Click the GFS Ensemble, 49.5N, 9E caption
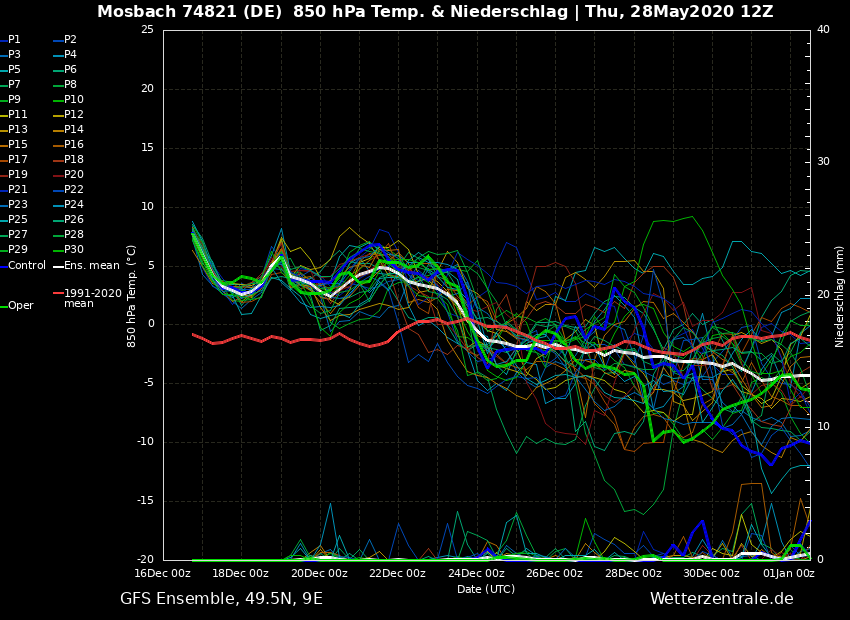This screenshot has height=620, width=850. (221, 599)
